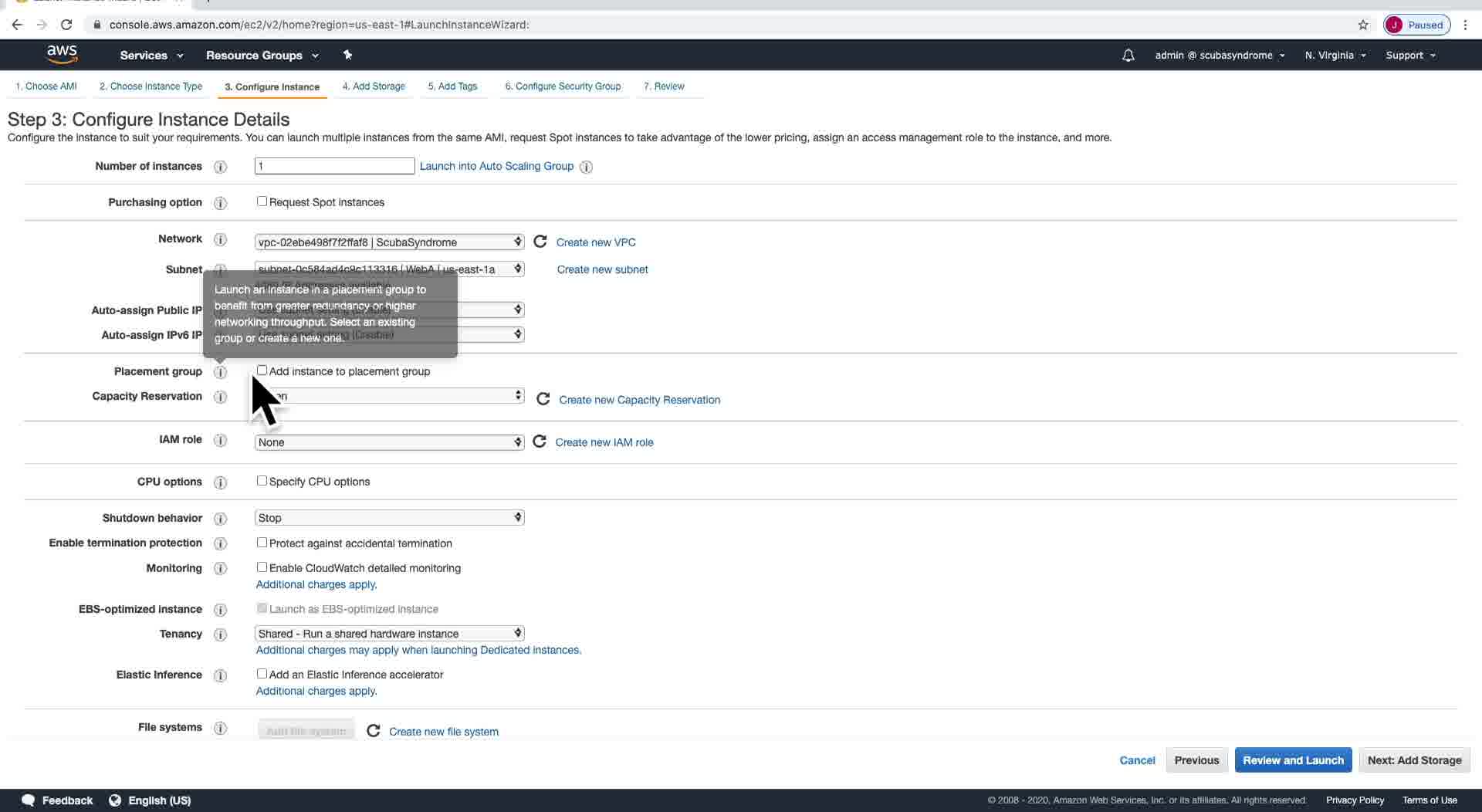Image resolution: width=1482 pixels, height=812 pixels.
Task: Show info for Number of instances
Action: (x=220, y=167)
